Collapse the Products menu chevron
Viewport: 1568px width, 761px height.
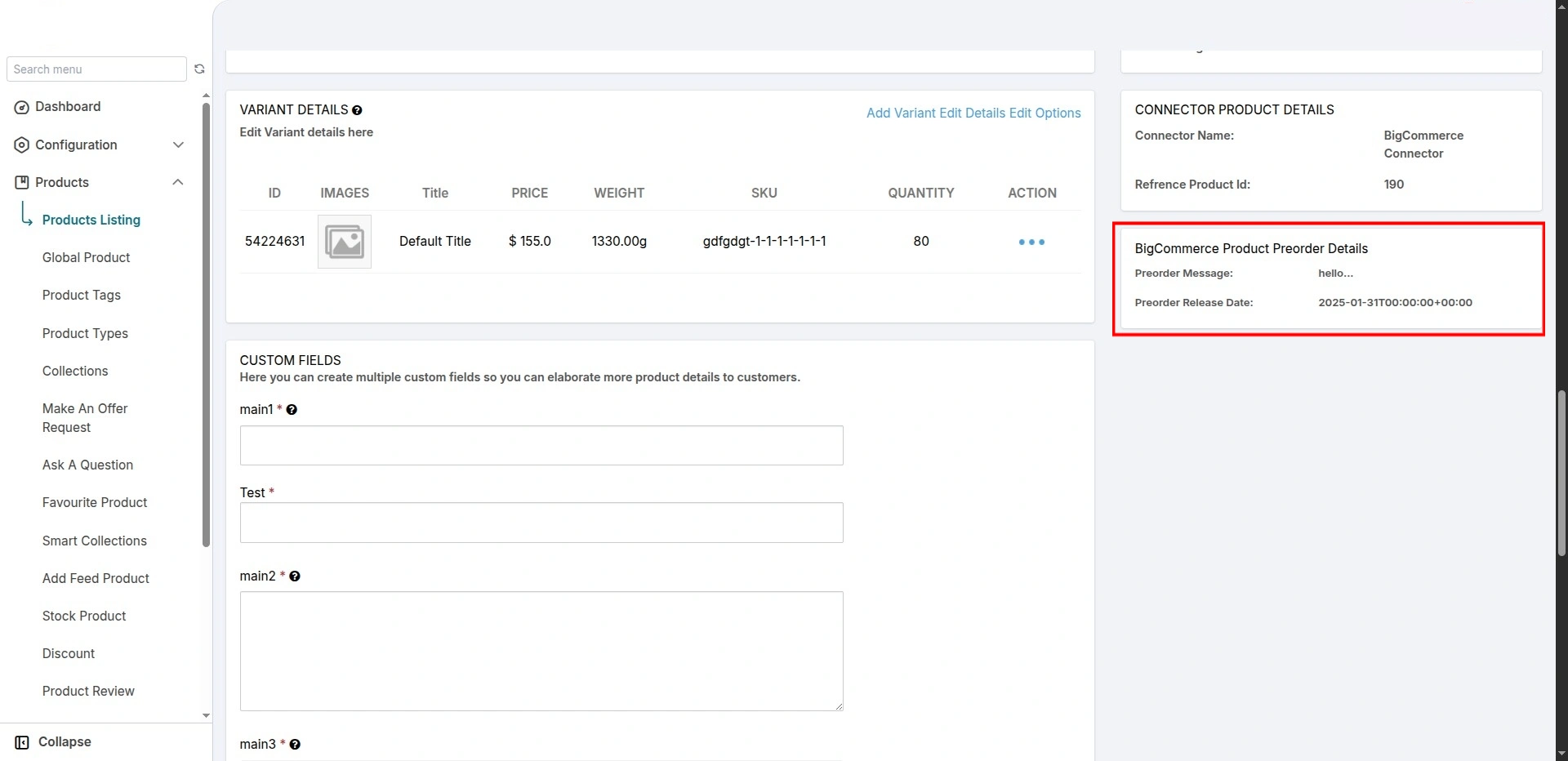pyautogui.click(x=178, y=183)
